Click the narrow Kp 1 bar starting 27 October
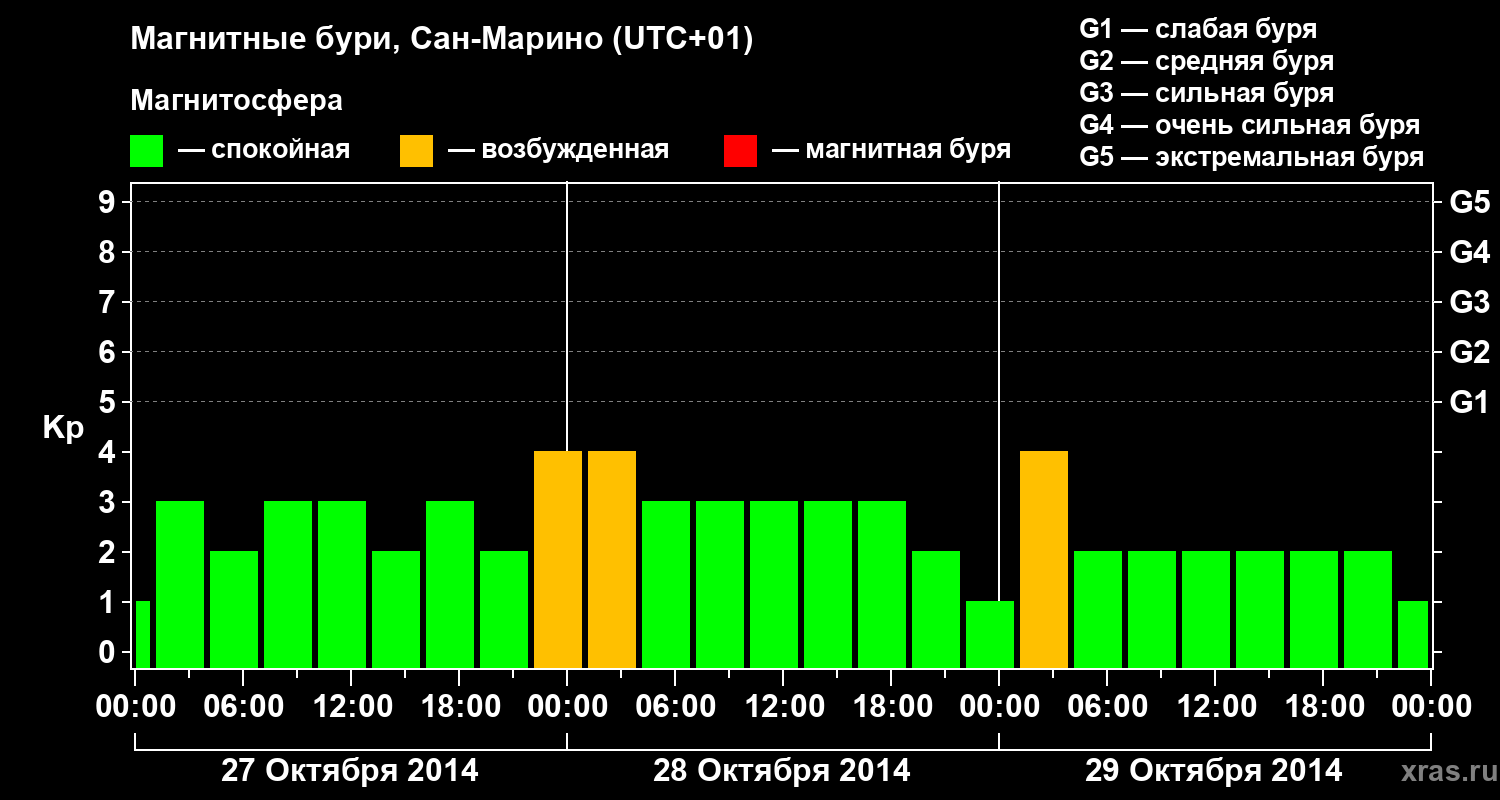This screenshot has width=1500, height=800. click(x=142, y=634)
